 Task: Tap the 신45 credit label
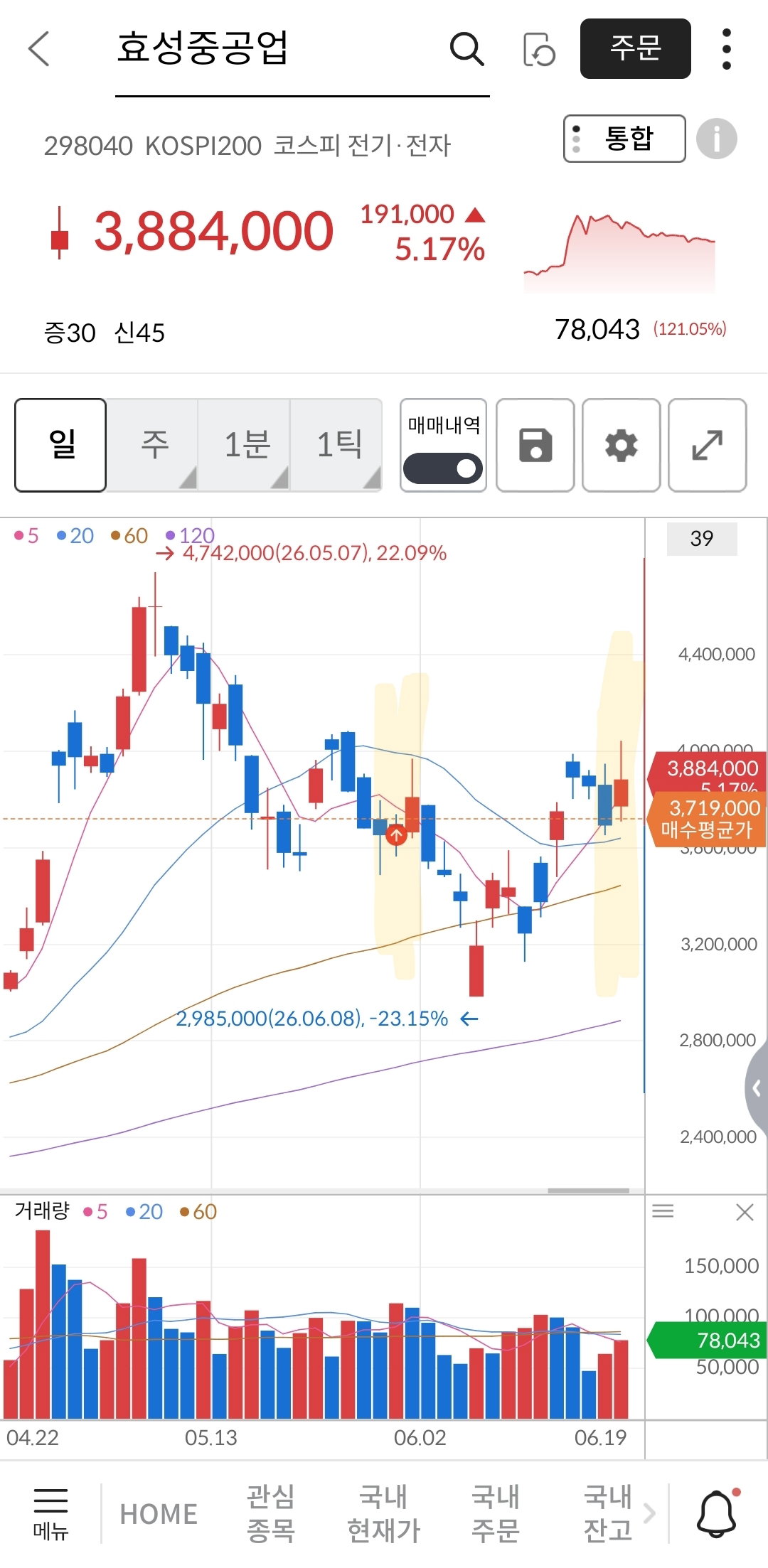(139, 333)
